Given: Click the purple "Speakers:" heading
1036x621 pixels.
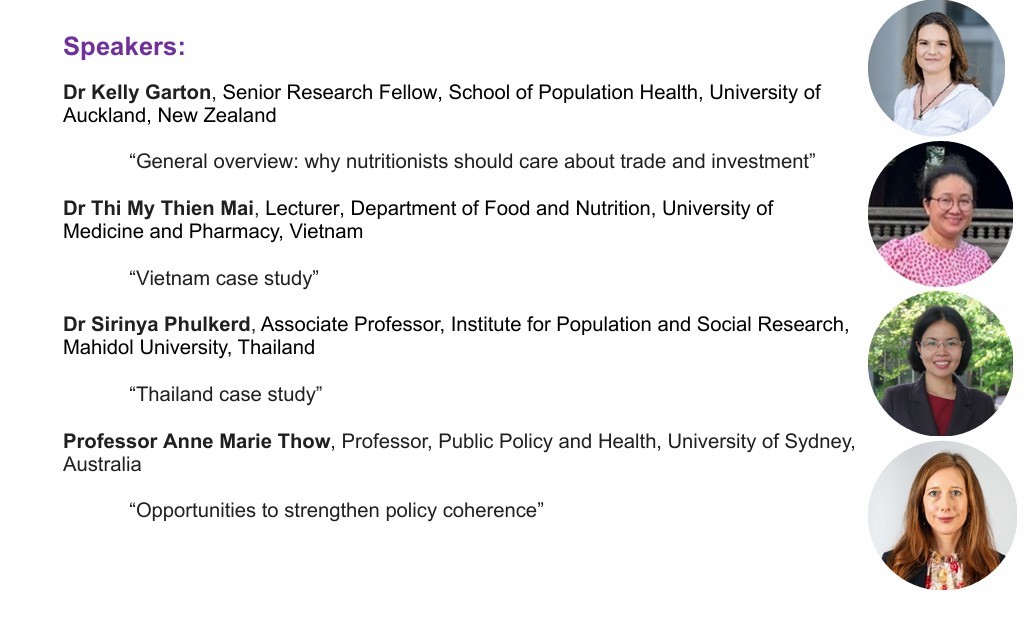Looking at the screenshot, I should [124, 47].
